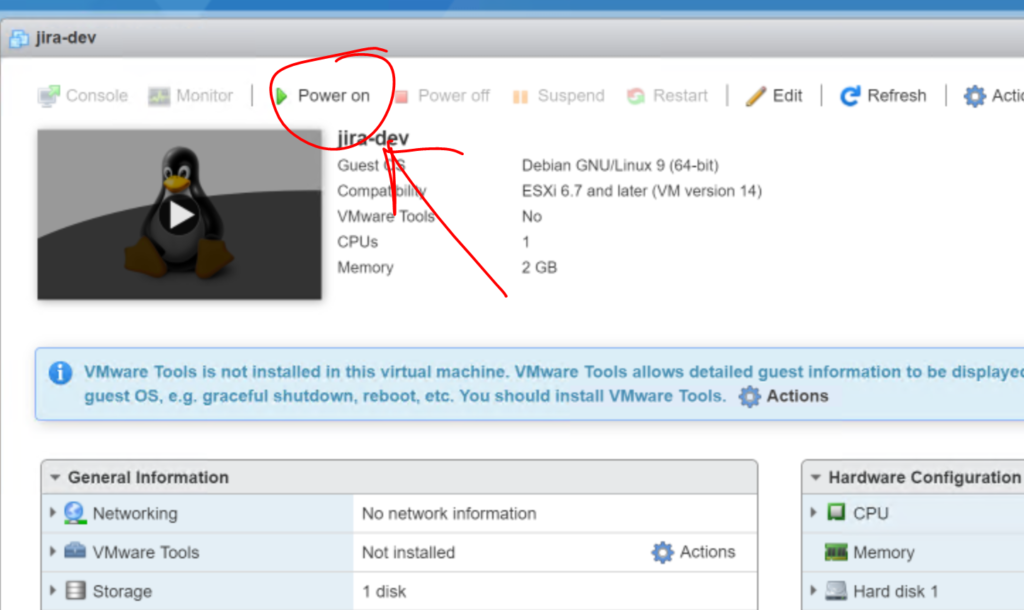Select Power off in the toolbar
1024x610 pixels.
click(x=442, y=96)
